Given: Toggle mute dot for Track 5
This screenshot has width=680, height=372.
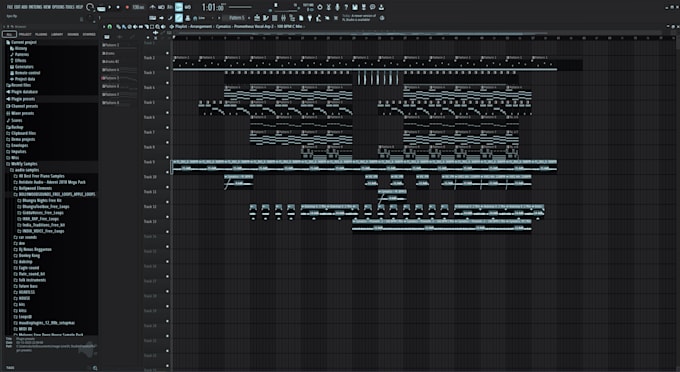Looking at the screenshot, I should (167, 98).
